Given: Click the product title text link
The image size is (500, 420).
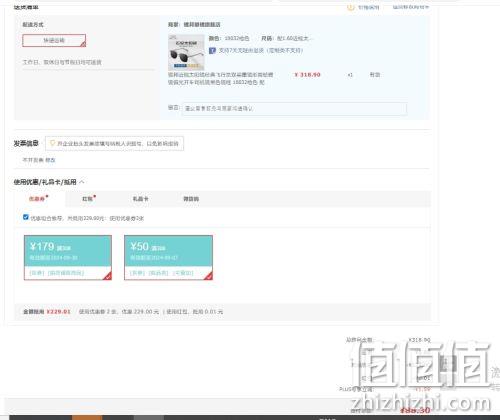Looking at the screenshot, I should point(220,78).
